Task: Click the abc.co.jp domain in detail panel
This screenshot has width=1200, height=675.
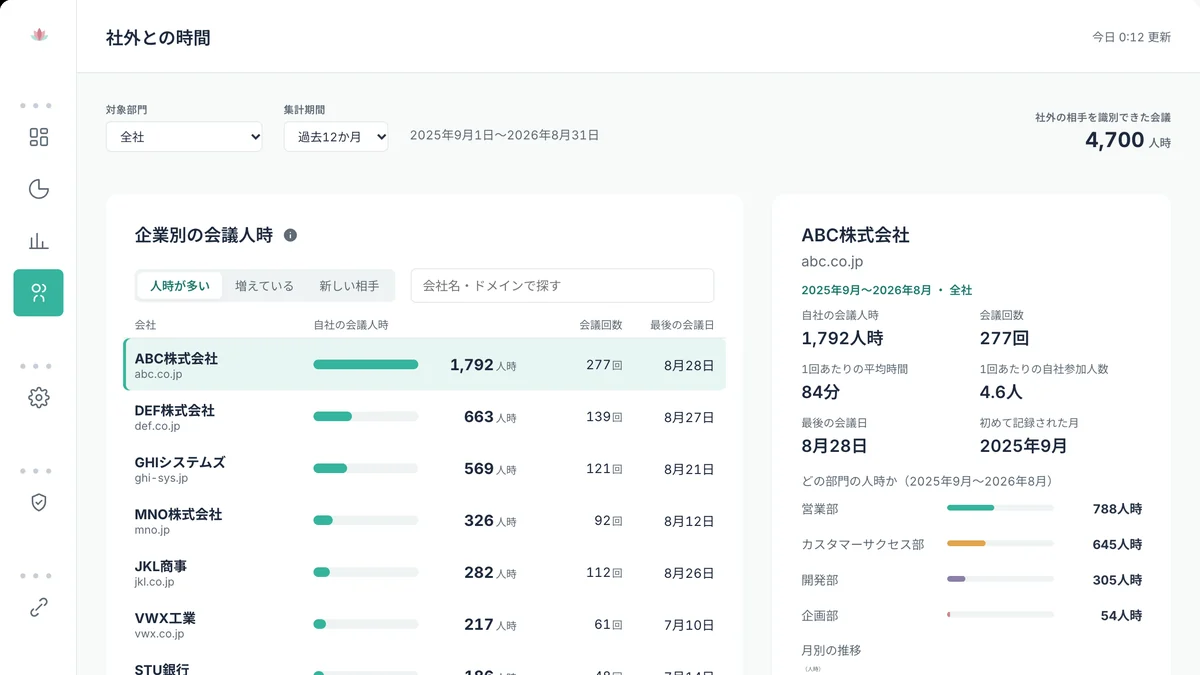Action: pyautogui.click(x=832, y=262)
